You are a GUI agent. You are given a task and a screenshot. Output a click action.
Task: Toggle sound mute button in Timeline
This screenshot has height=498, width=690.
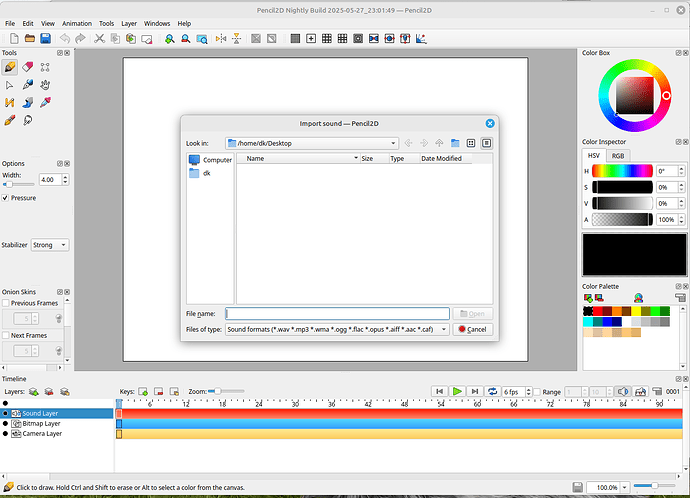[623, 392]
